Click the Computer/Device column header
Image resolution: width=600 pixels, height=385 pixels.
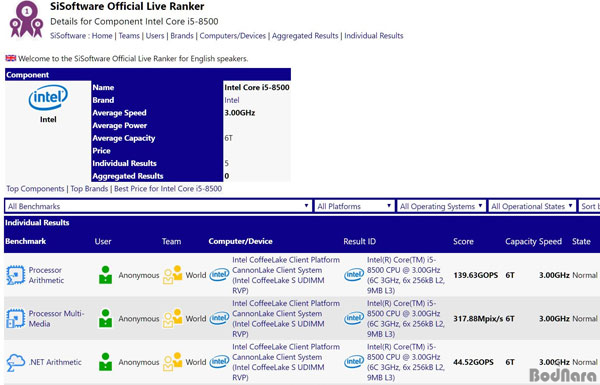tap(240, 241)
